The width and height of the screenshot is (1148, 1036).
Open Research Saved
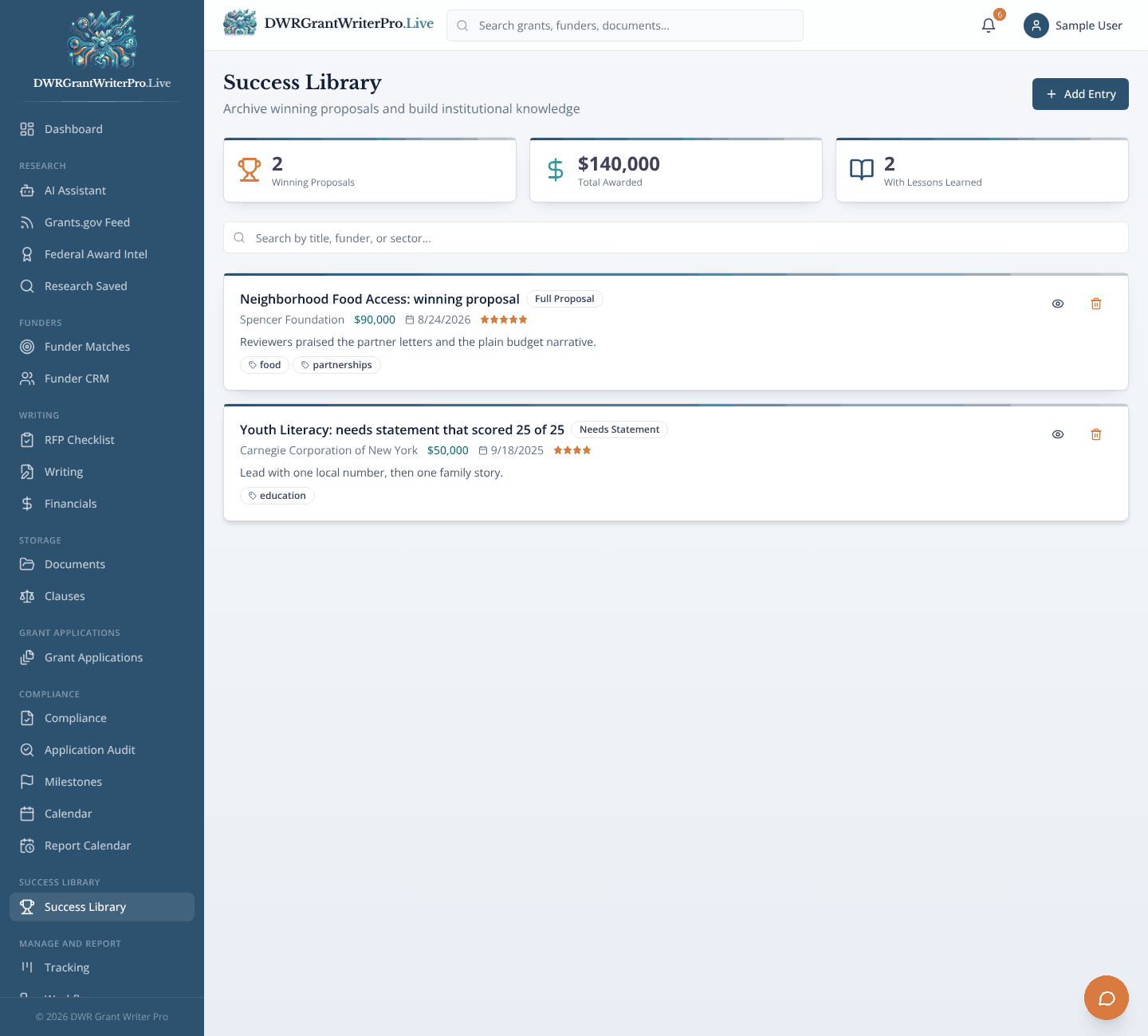click(102, 286)
